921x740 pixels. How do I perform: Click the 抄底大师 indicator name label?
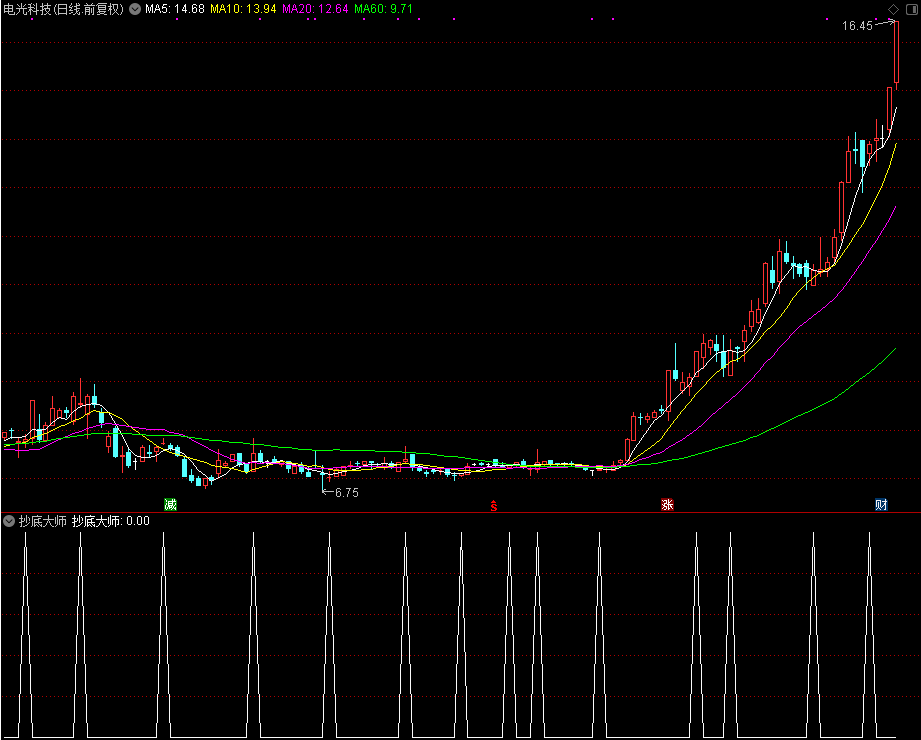tap(42, 521)
